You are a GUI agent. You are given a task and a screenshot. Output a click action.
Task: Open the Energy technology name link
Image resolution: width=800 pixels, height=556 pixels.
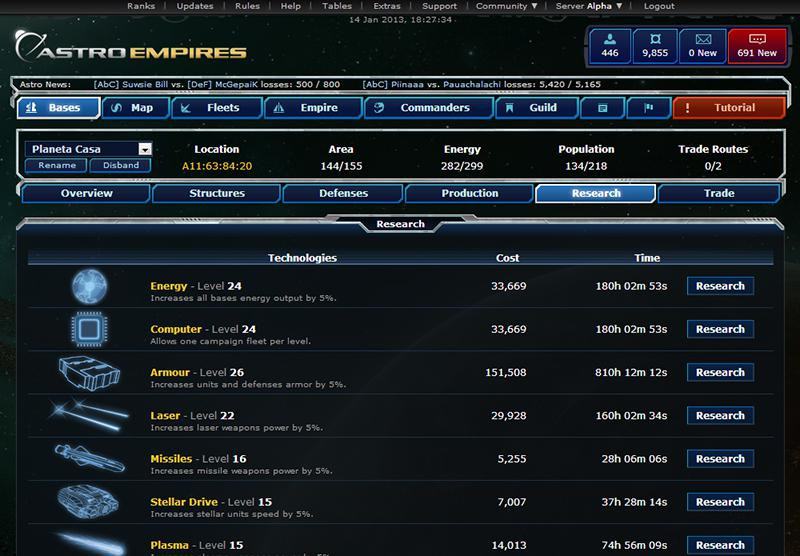click(x=169, y=286)
